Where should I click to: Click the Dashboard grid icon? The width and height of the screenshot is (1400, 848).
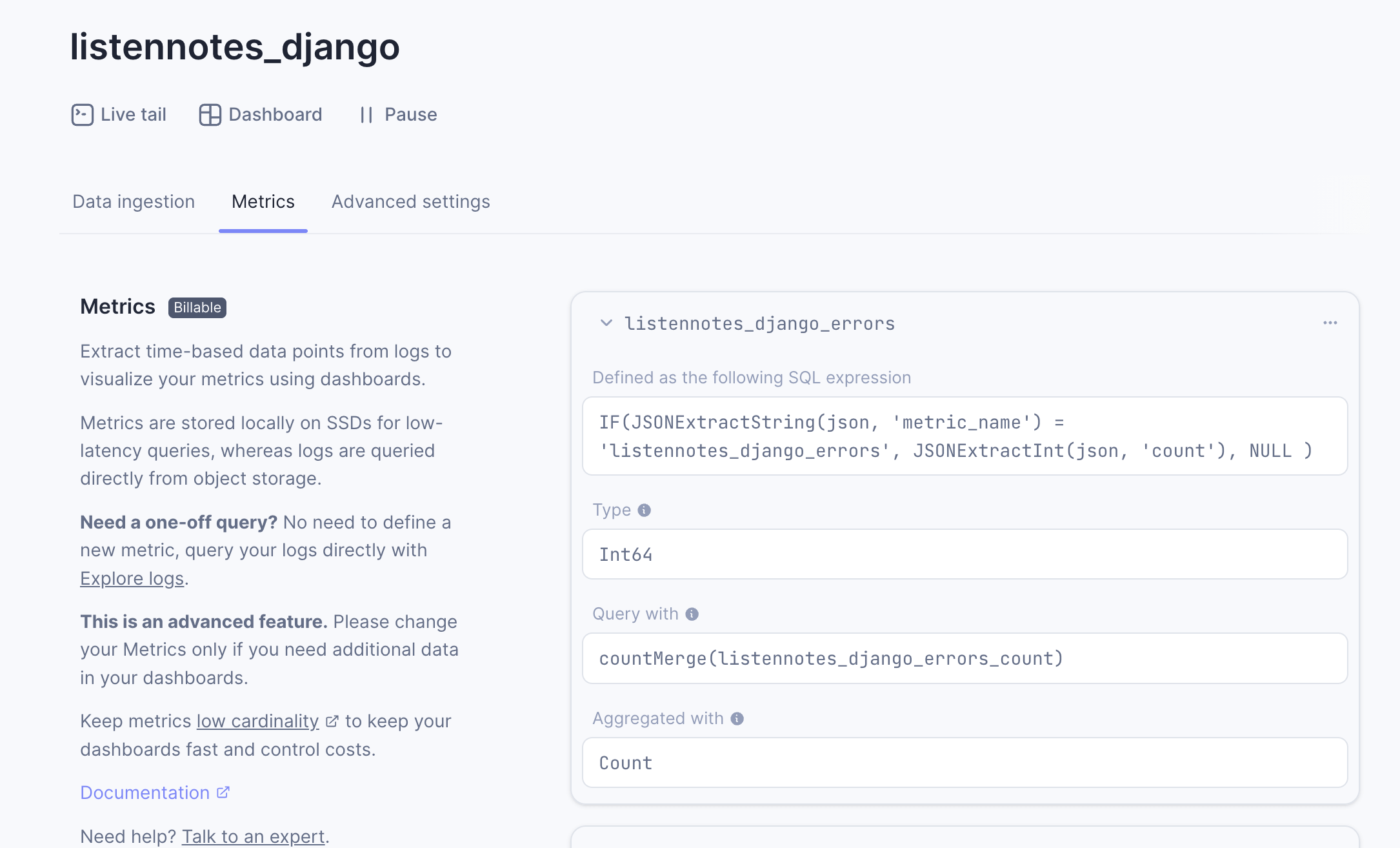210,115
